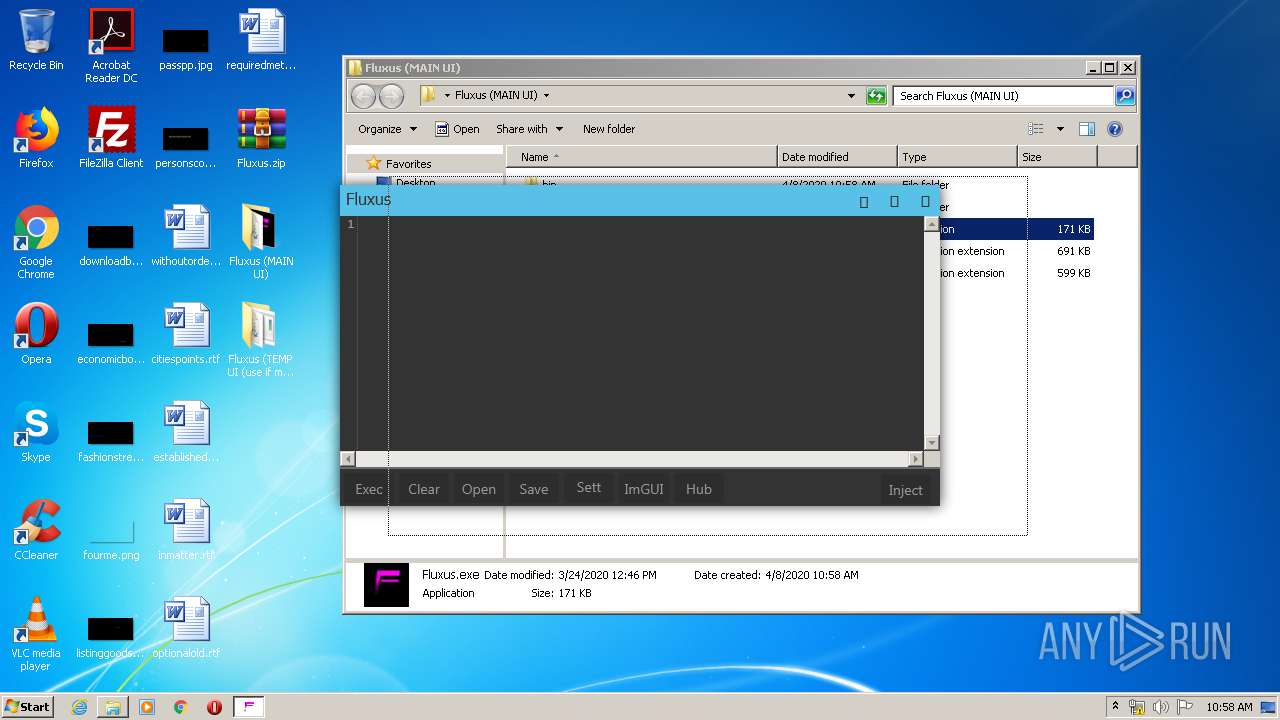Select the passpp.jpg desktop file
The height and width of the screenshot is (720, 1280).
185,48
